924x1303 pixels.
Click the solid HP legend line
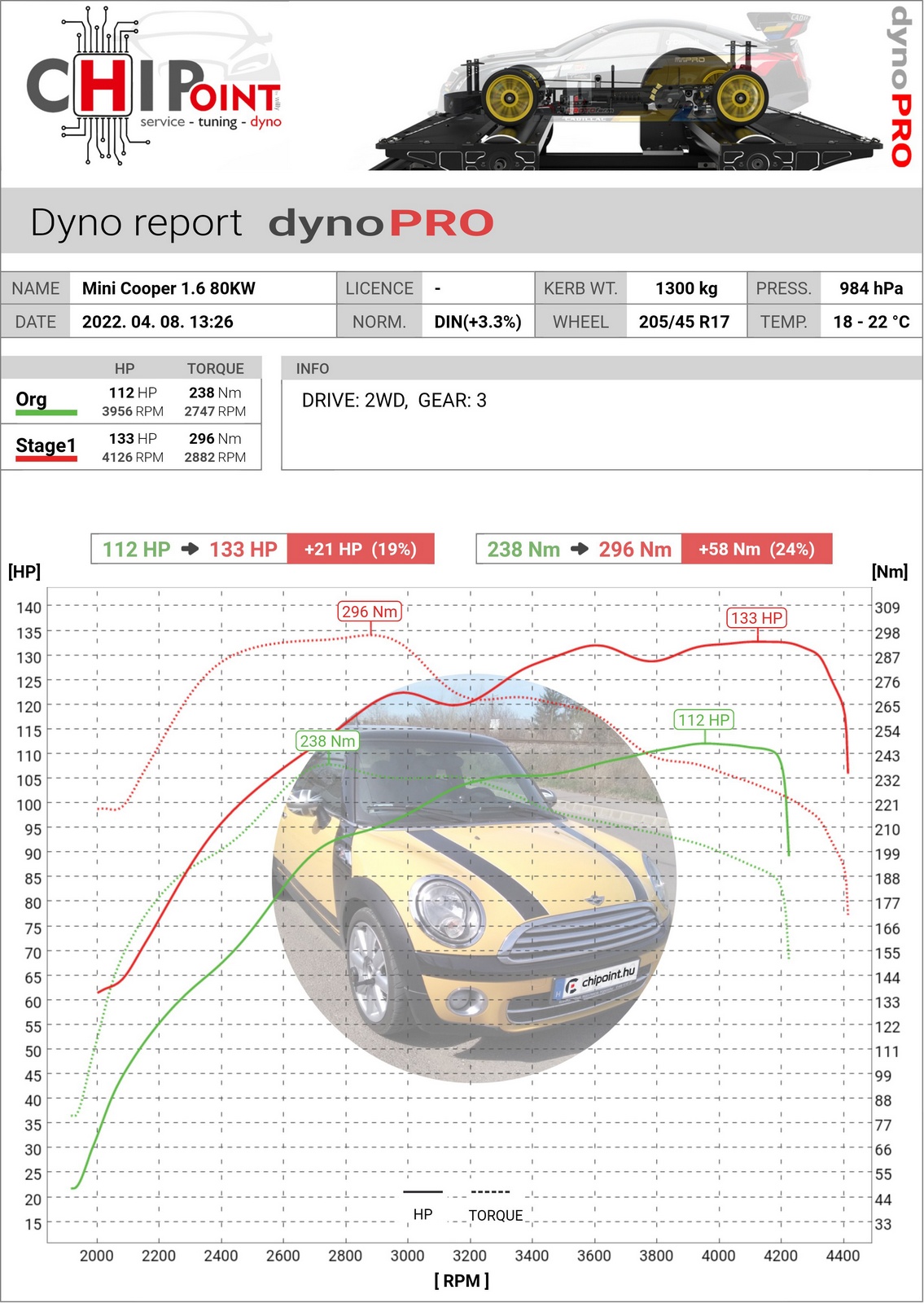click(x=423, y=1191)
